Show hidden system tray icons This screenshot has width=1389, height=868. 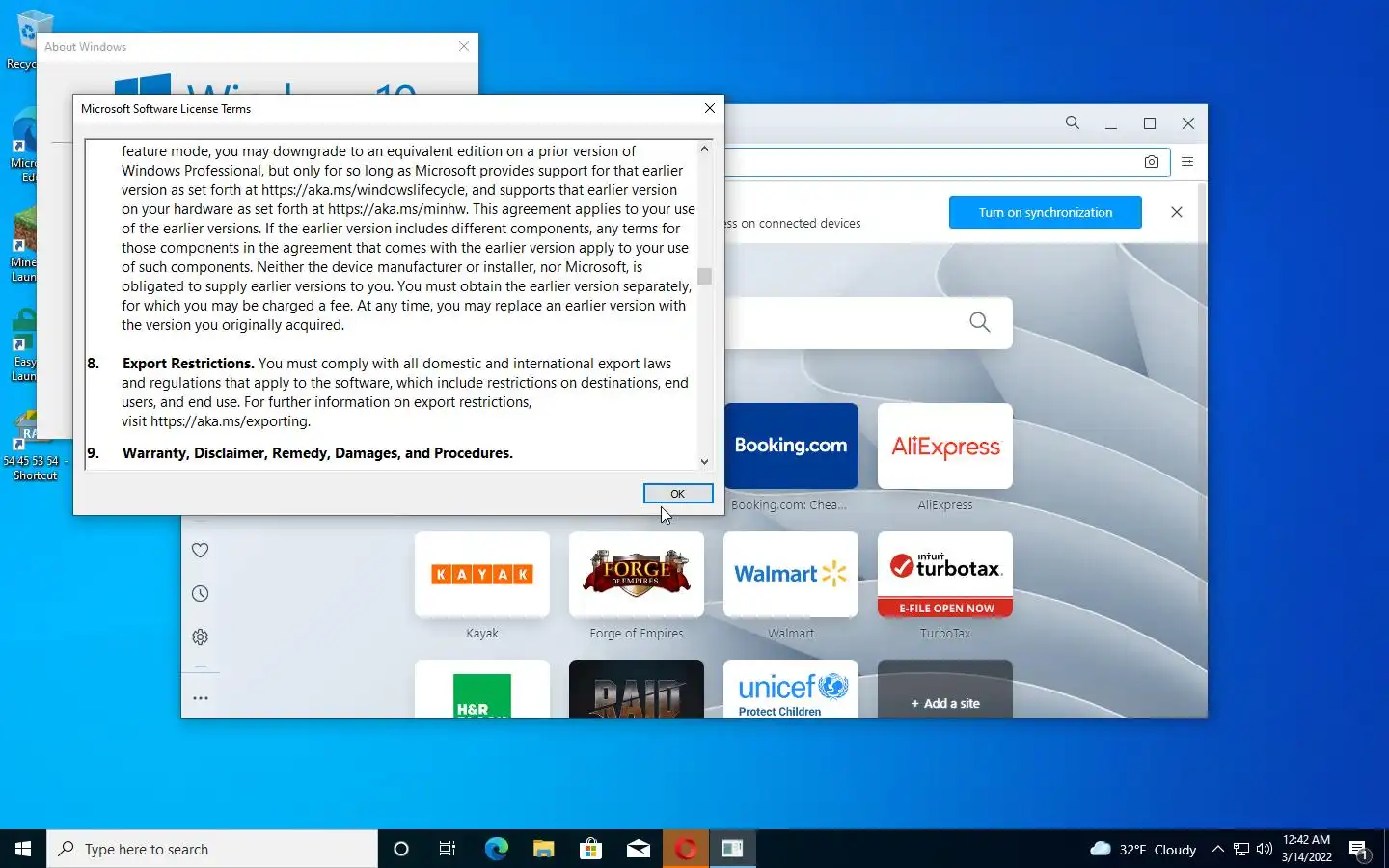[x=1218, y=849]
